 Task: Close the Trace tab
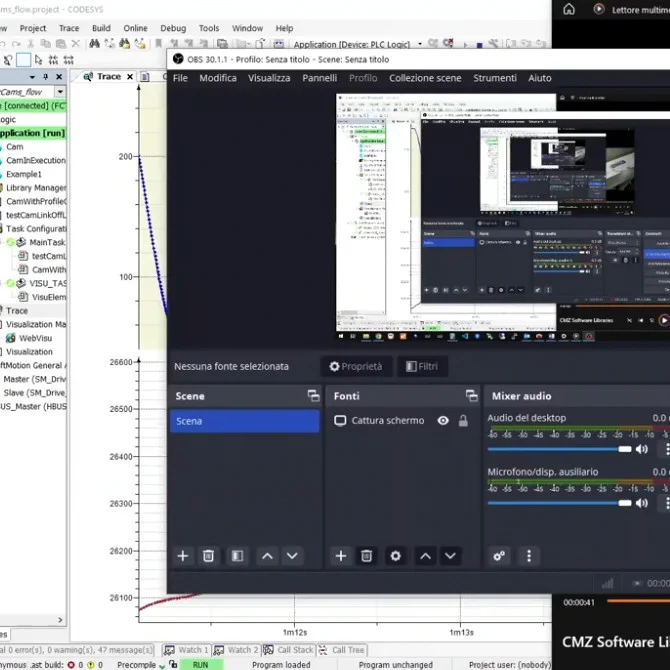130,77
